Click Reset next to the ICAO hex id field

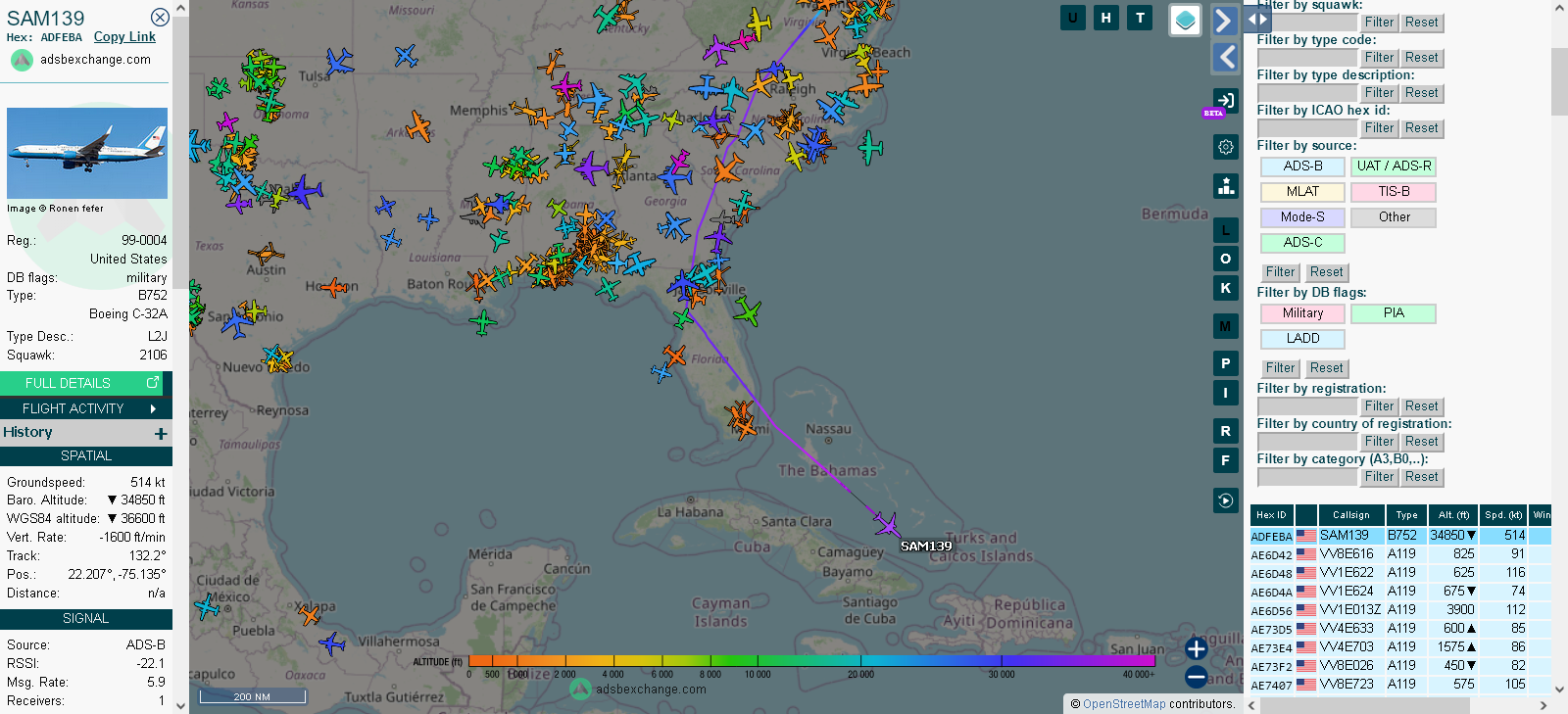[1421, 128]
